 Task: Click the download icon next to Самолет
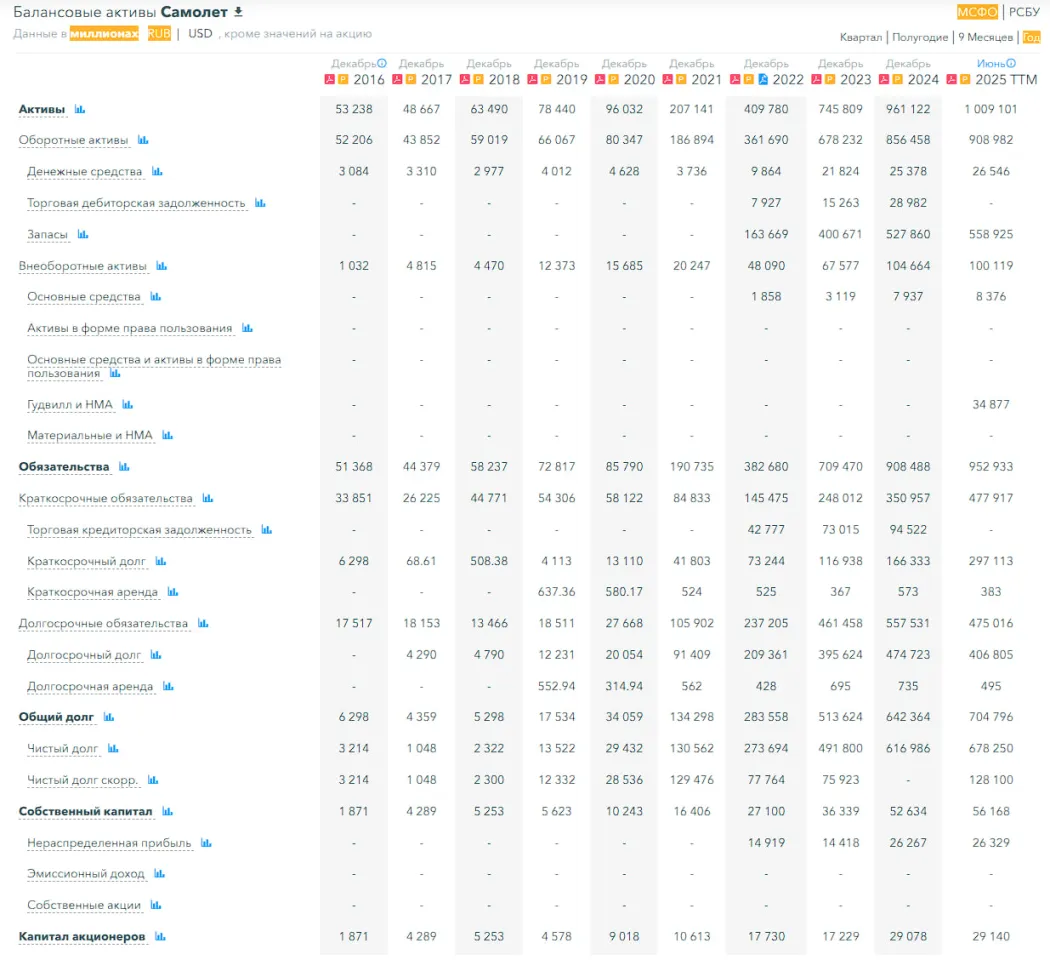[238, 12]
